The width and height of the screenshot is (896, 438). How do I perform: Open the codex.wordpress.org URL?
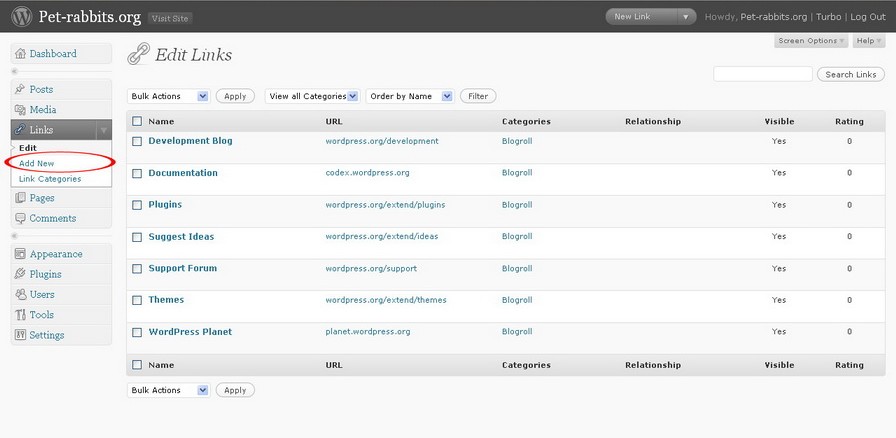(x=367, y=173)
